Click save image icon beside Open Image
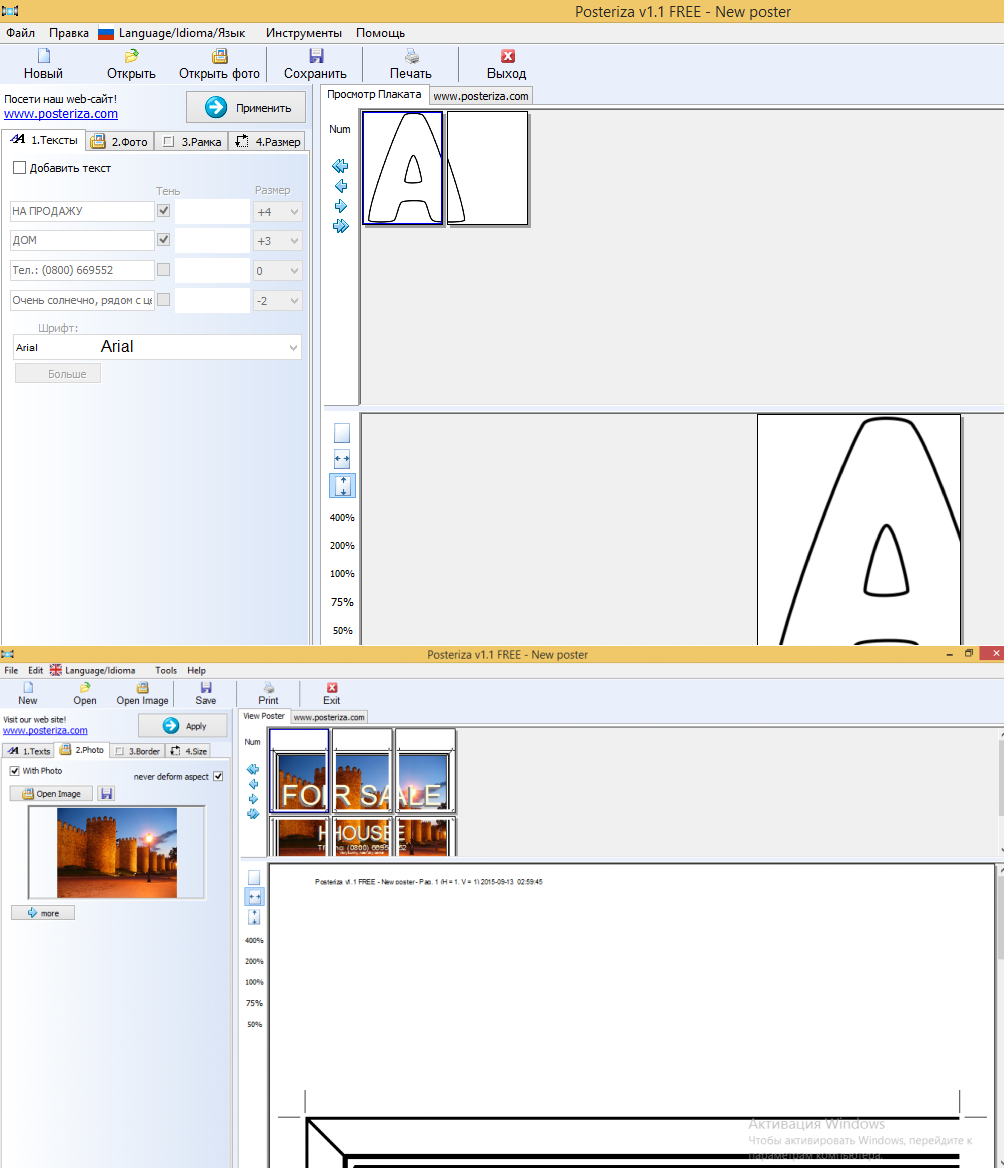1004x1168 pixels. tap(107, 793)
